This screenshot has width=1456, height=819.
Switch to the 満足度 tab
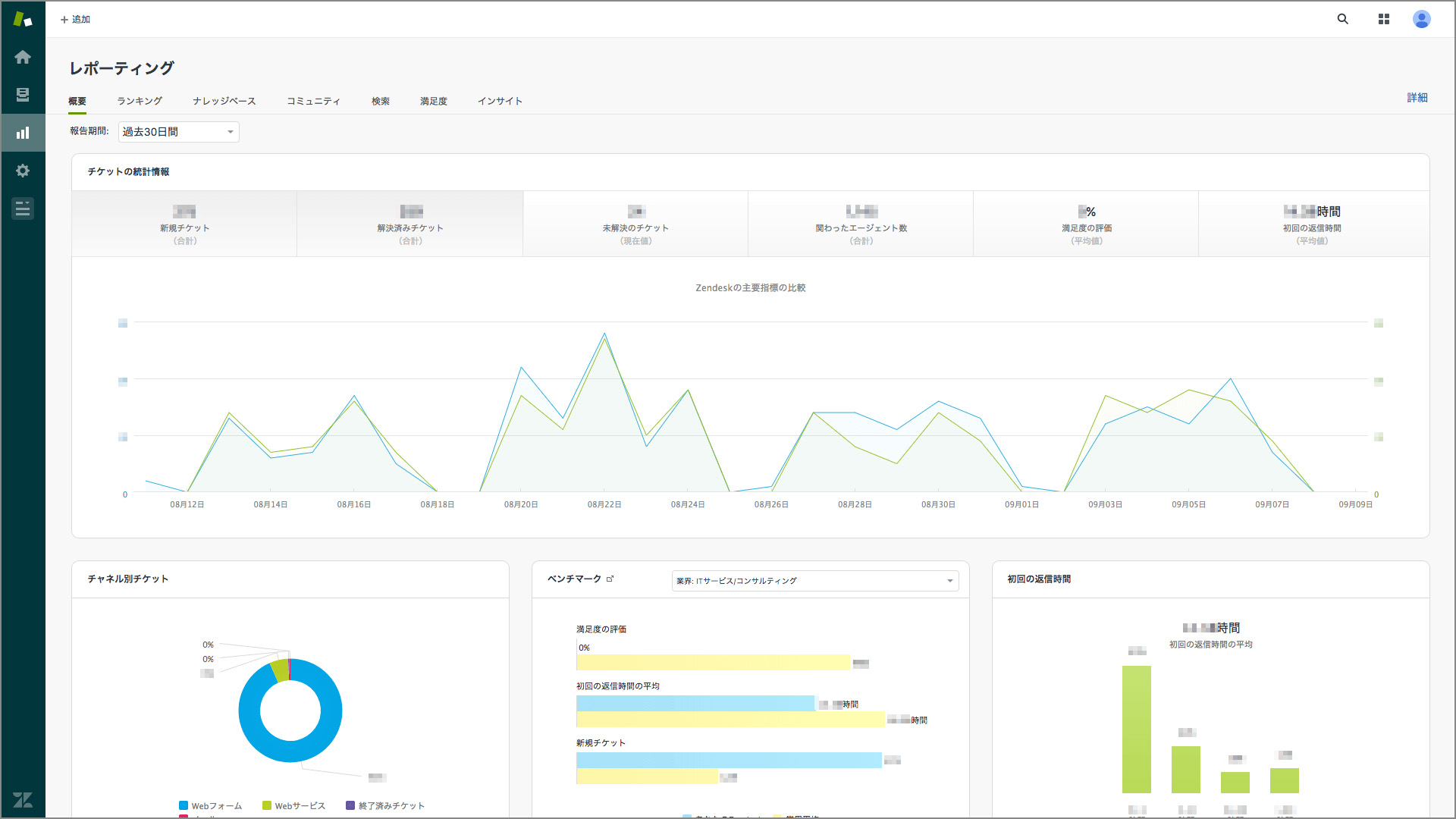pos(432,100)
